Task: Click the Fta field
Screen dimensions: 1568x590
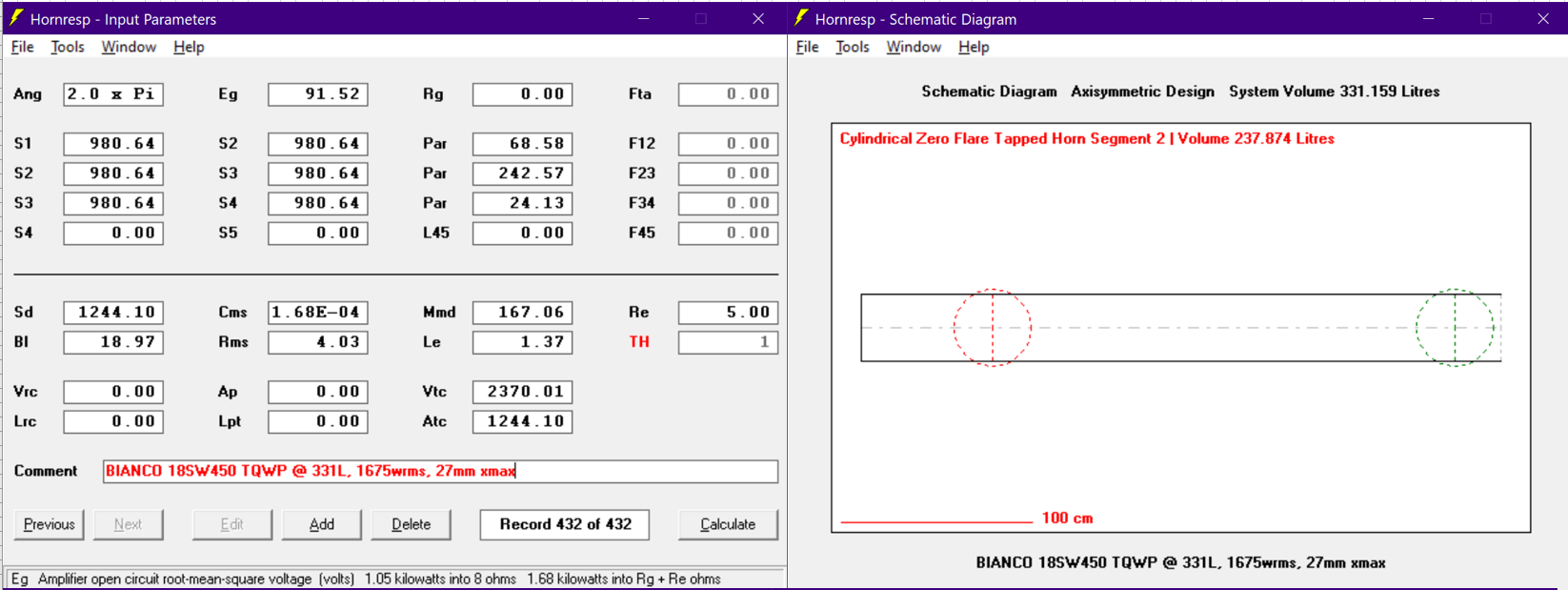Action: tap(728, 94)
